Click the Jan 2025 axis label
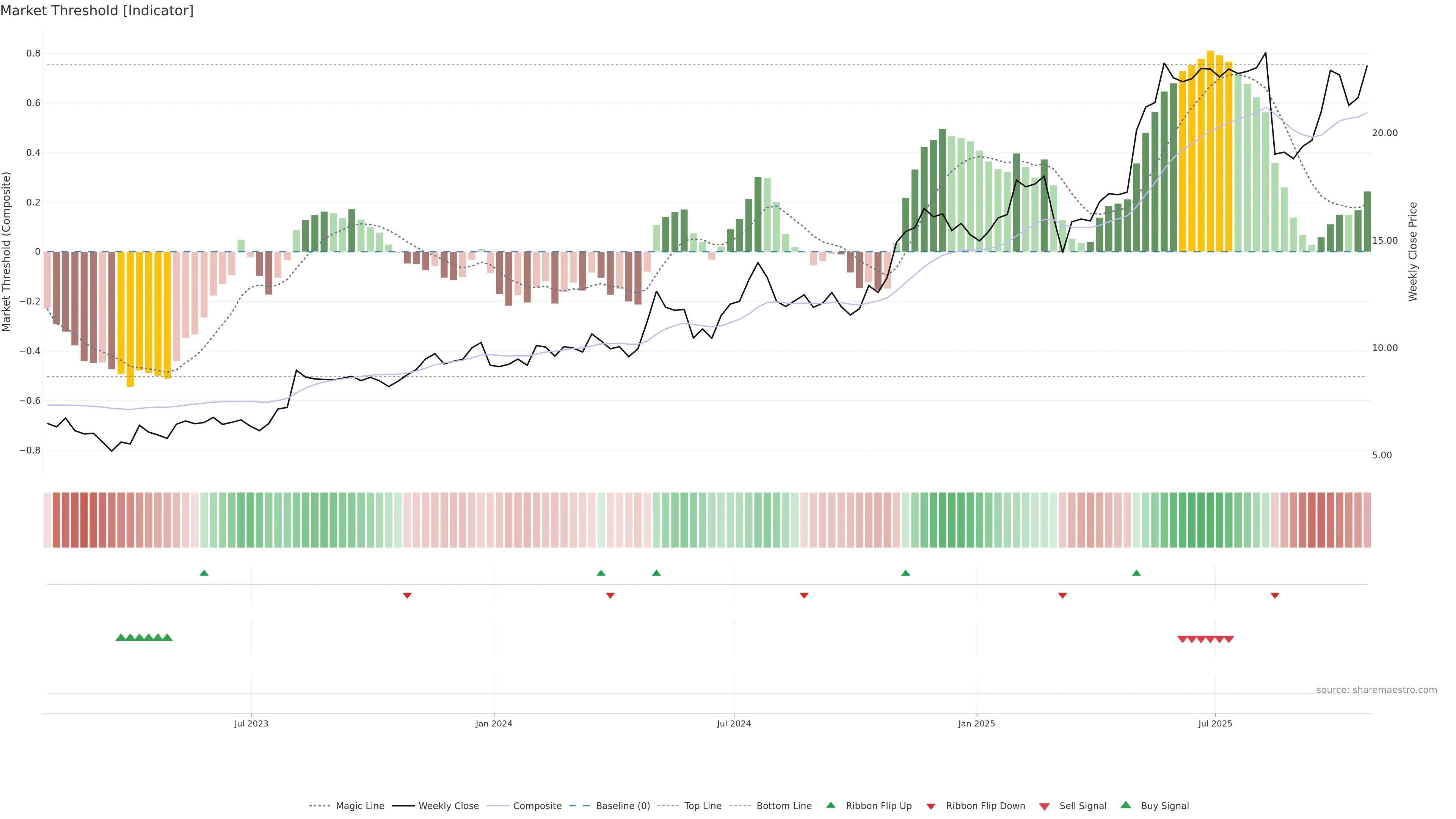This screenshot has width=1456, height=819. (976, 723)
